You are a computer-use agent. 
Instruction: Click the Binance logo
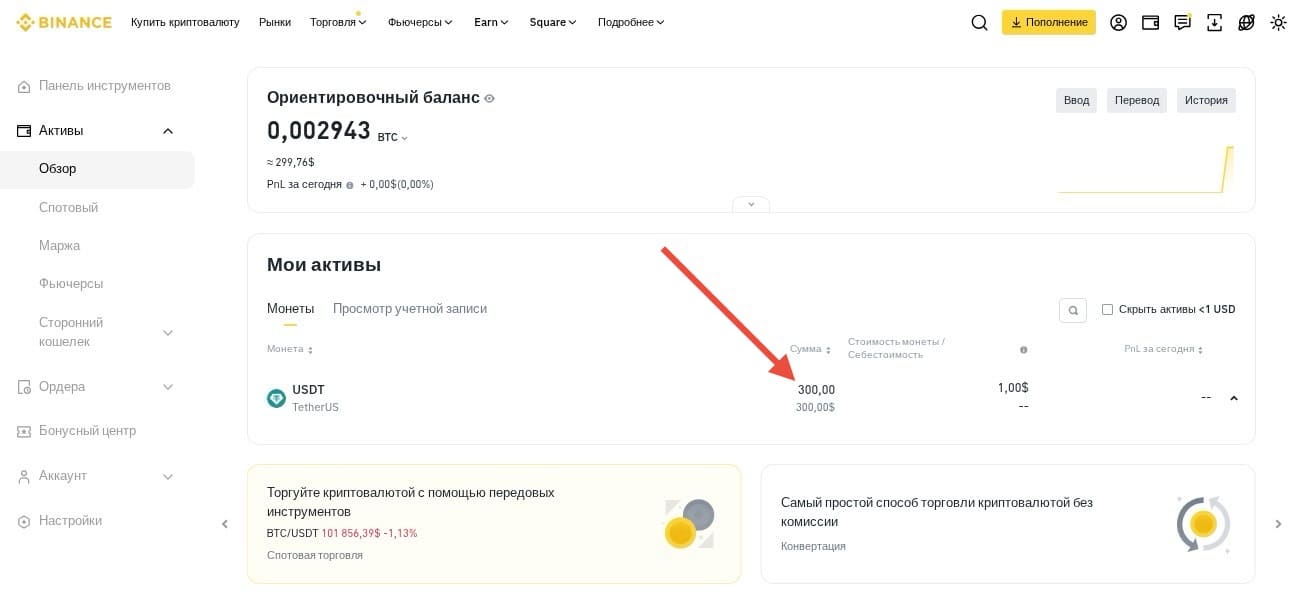(x=64, y=22)
